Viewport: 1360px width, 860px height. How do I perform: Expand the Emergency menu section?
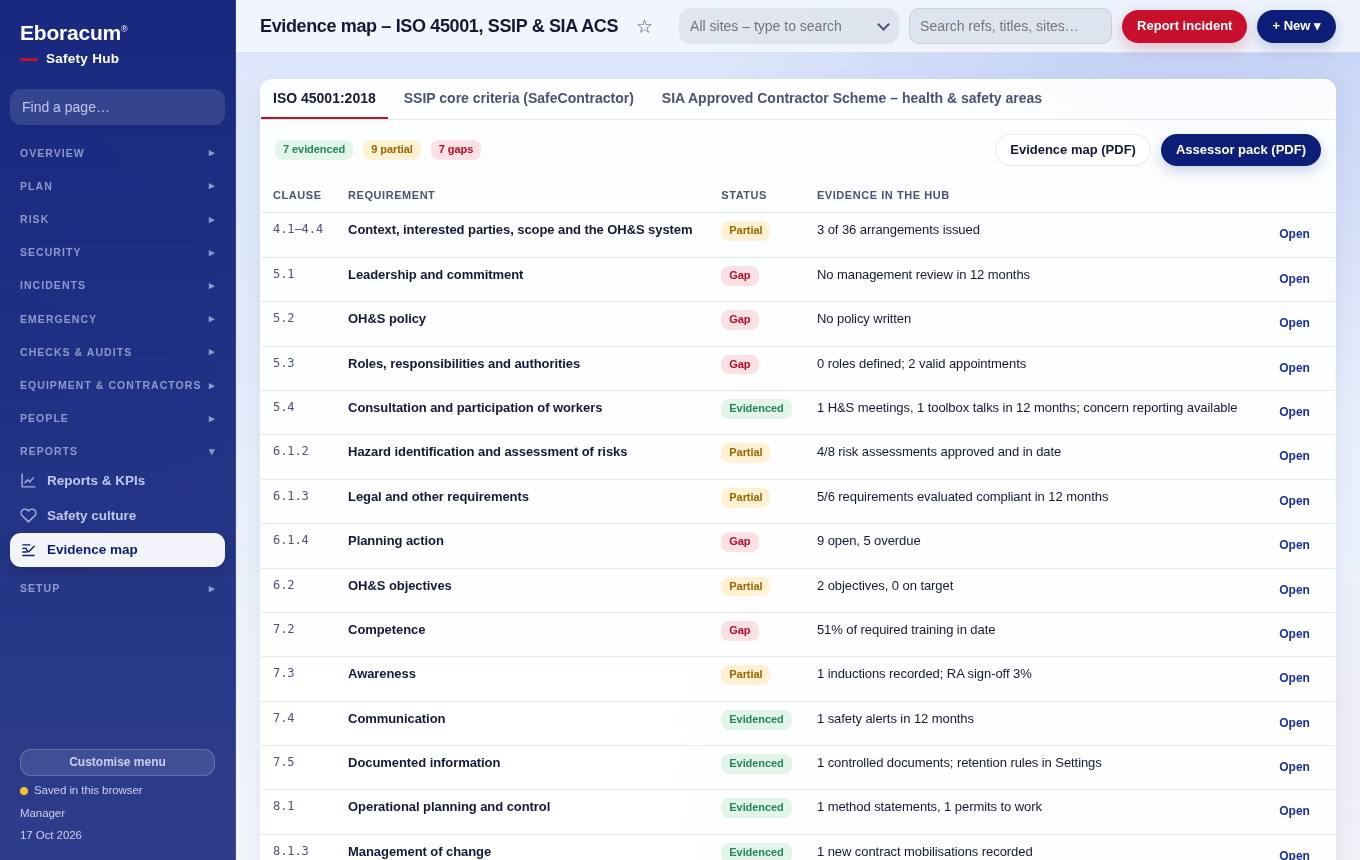[117, 319]
